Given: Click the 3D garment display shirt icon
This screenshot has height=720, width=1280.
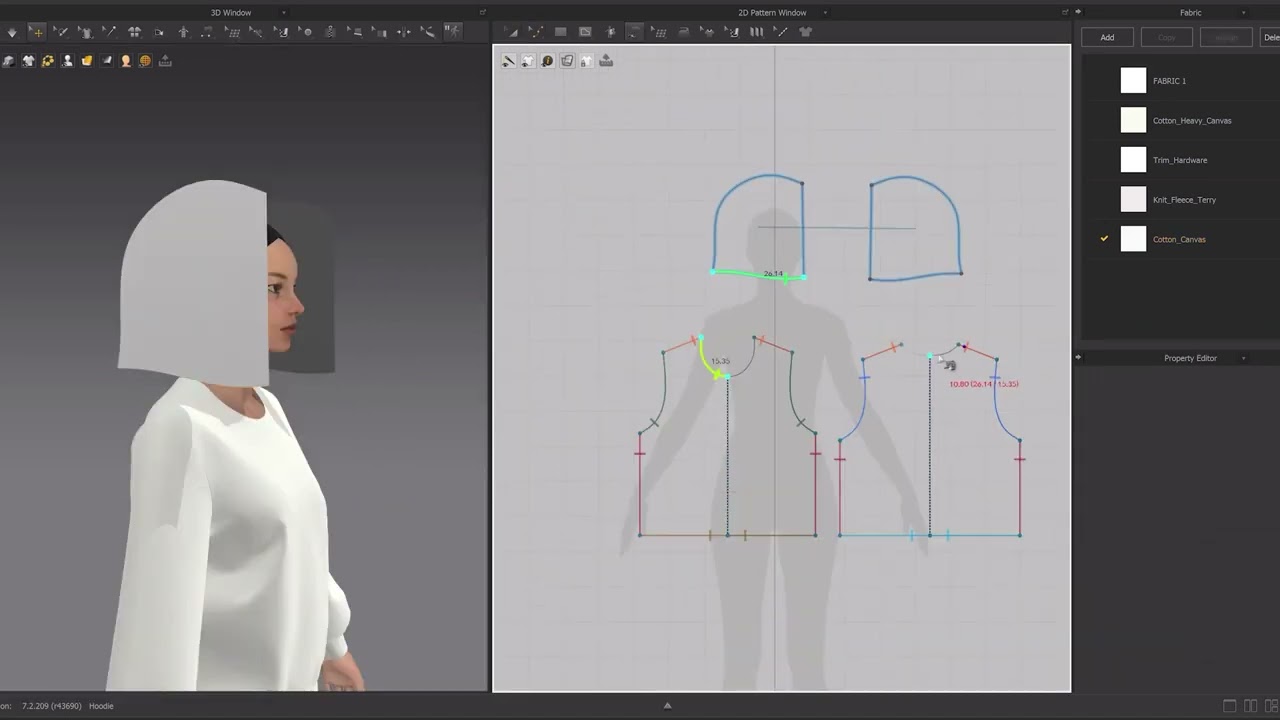Looking at the screenshot, I should pos(29,60).
